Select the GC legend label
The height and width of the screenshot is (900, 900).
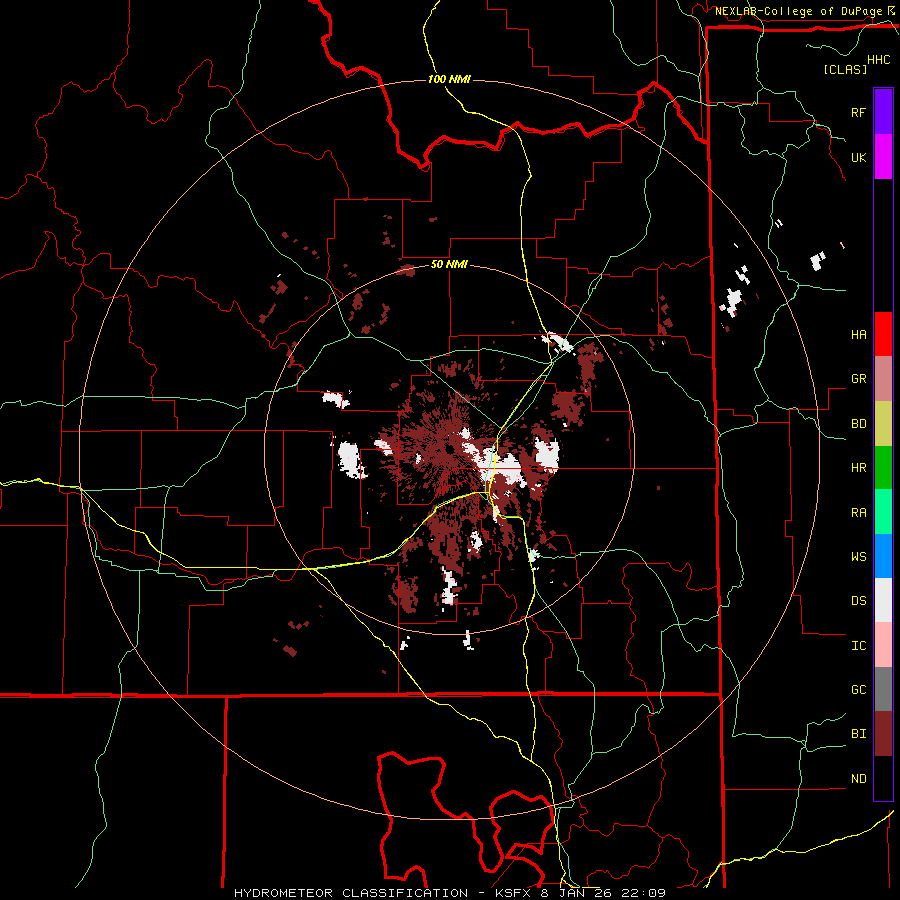(x=858, y=690)
